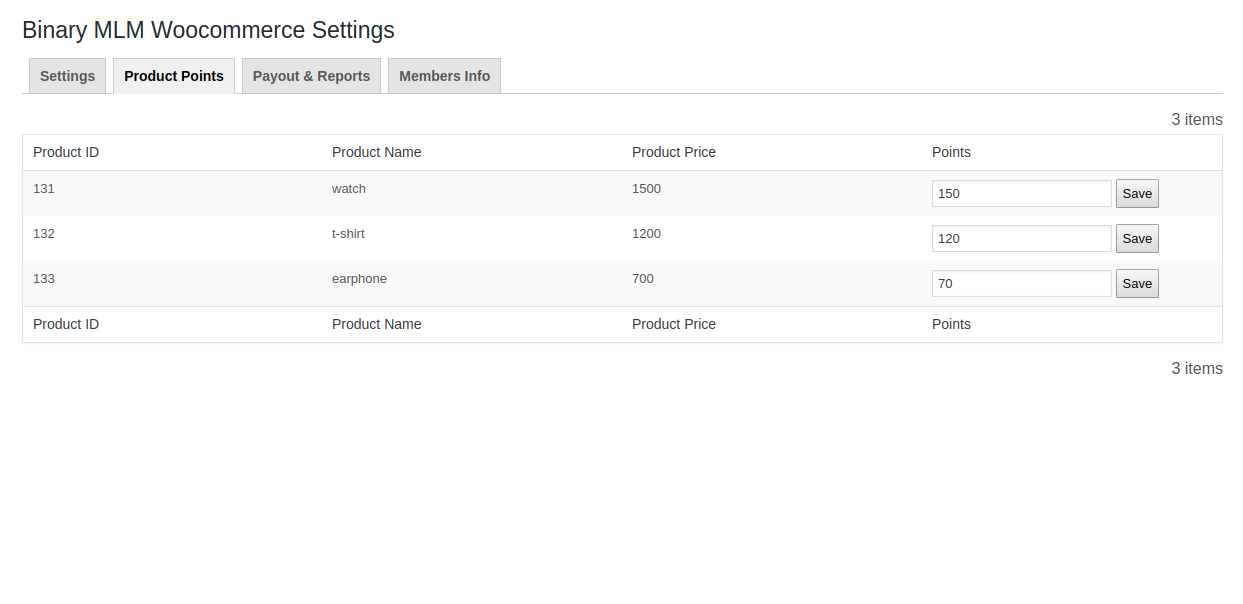Save points for earphone product

coord(1137,284)
